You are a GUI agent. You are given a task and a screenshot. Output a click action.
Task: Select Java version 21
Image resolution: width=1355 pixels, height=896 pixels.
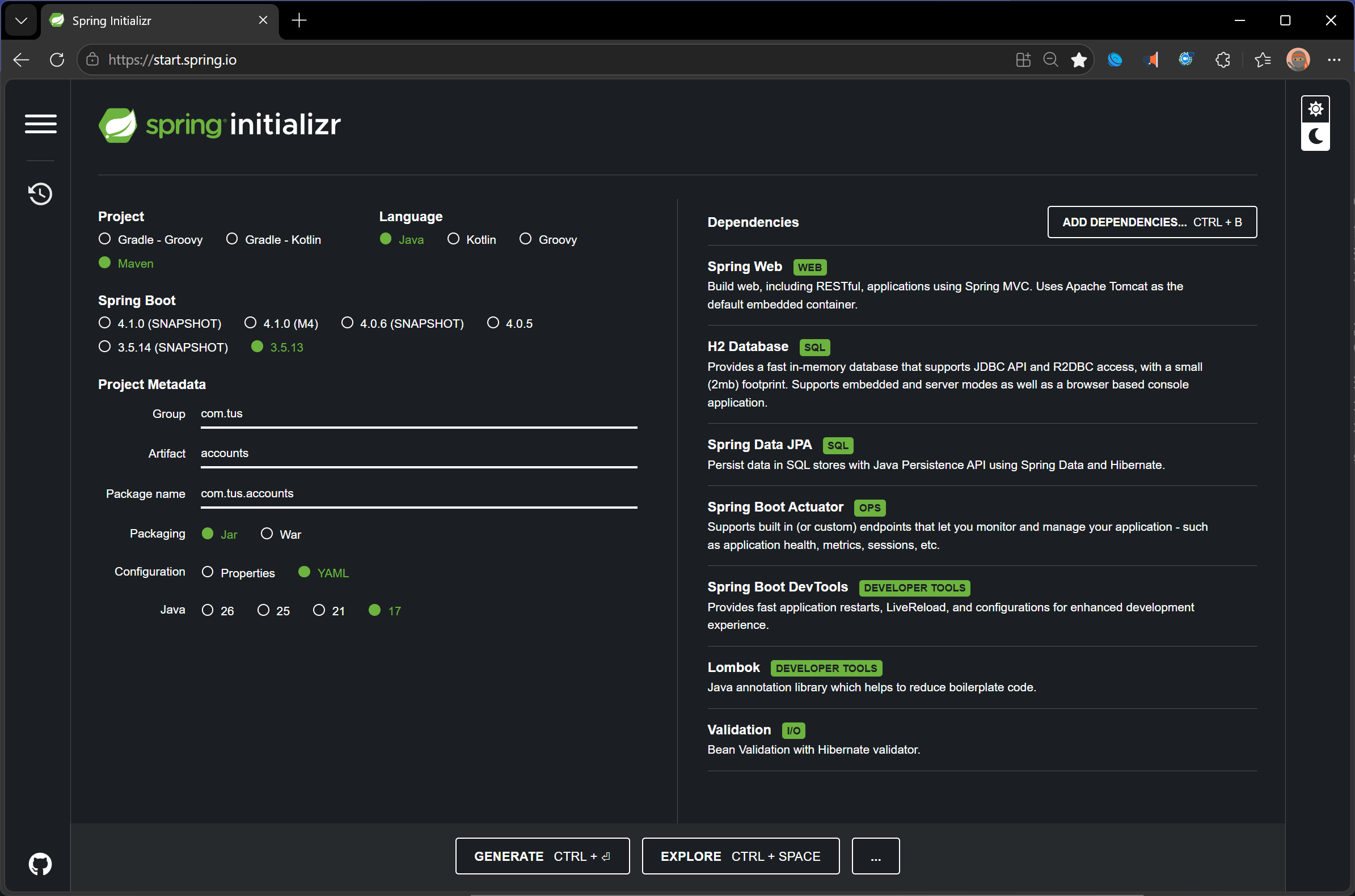click(x=329, y=611)
